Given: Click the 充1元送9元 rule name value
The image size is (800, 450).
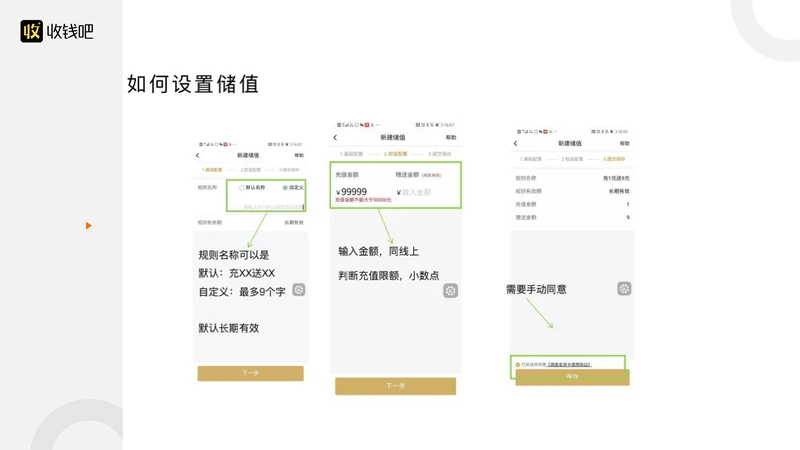Looking at the screenshot, I should point(616,178).
